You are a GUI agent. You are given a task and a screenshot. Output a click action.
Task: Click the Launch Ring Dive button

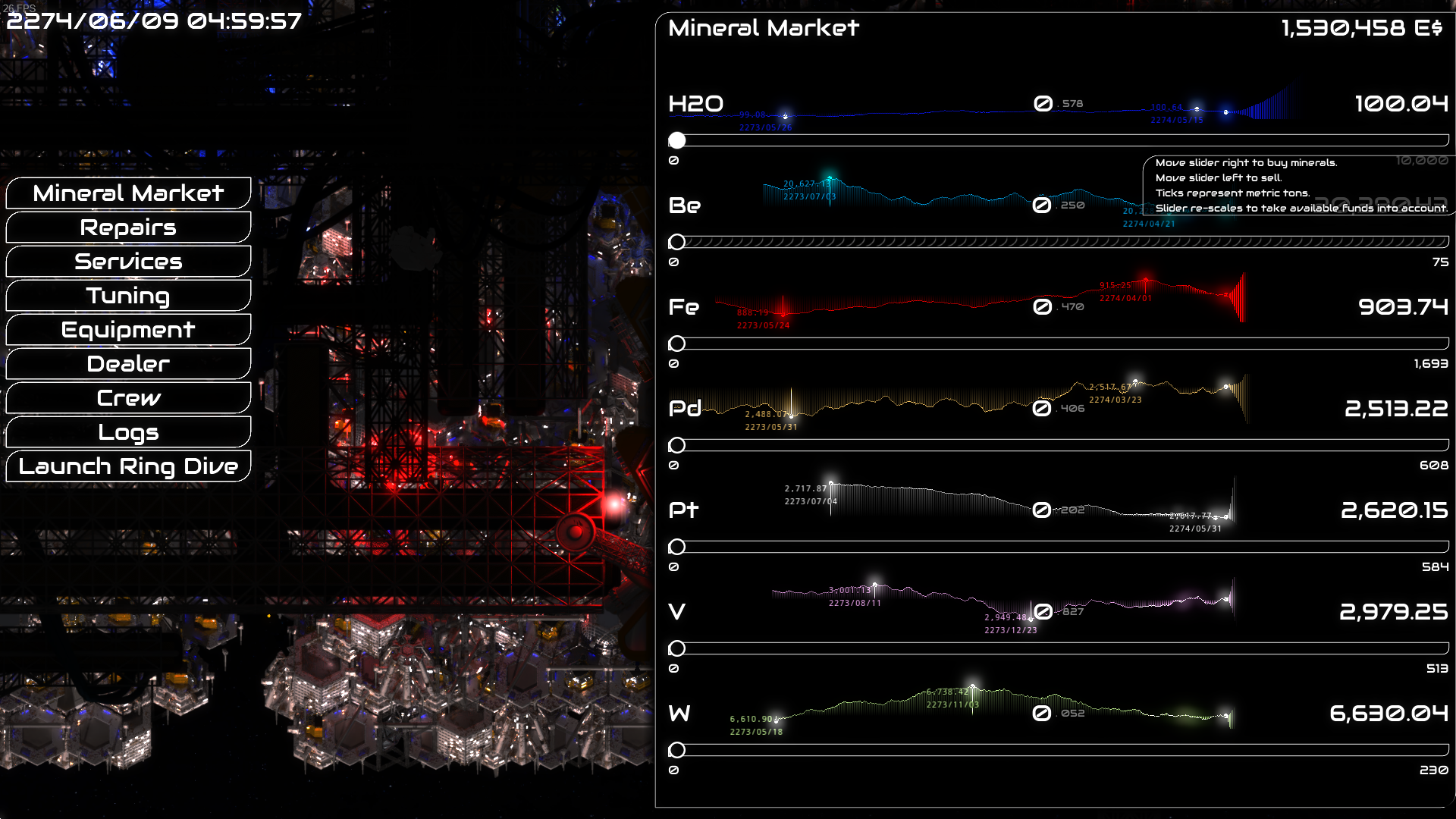point(128,466)
